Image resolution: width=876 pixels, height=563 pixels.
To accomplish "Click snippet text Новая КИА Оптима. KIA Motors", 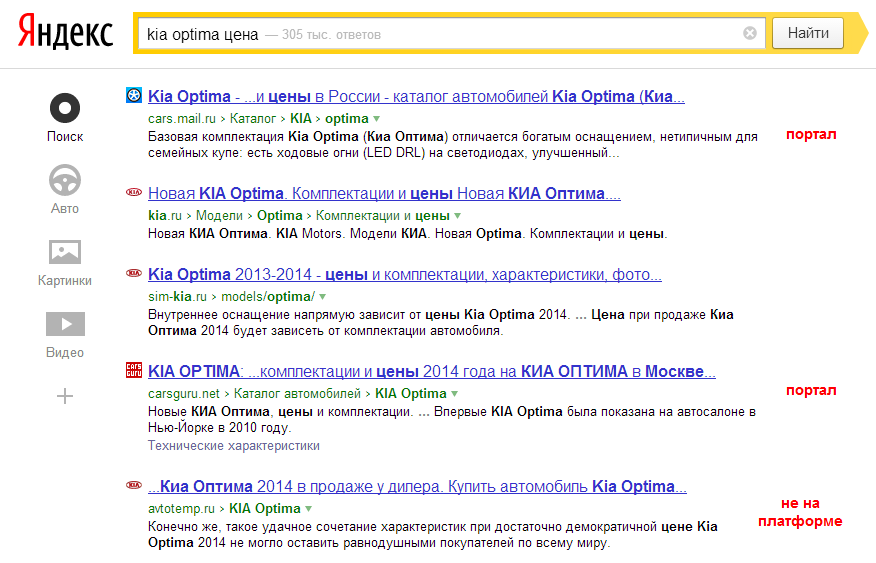I will [x=407, y=233].
